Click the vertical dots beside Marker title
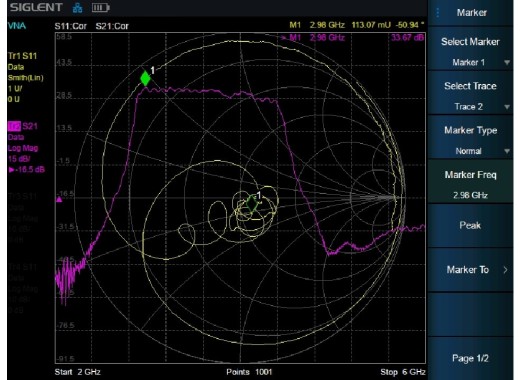The width and height of the screenshot is (520, 380). 438,13
